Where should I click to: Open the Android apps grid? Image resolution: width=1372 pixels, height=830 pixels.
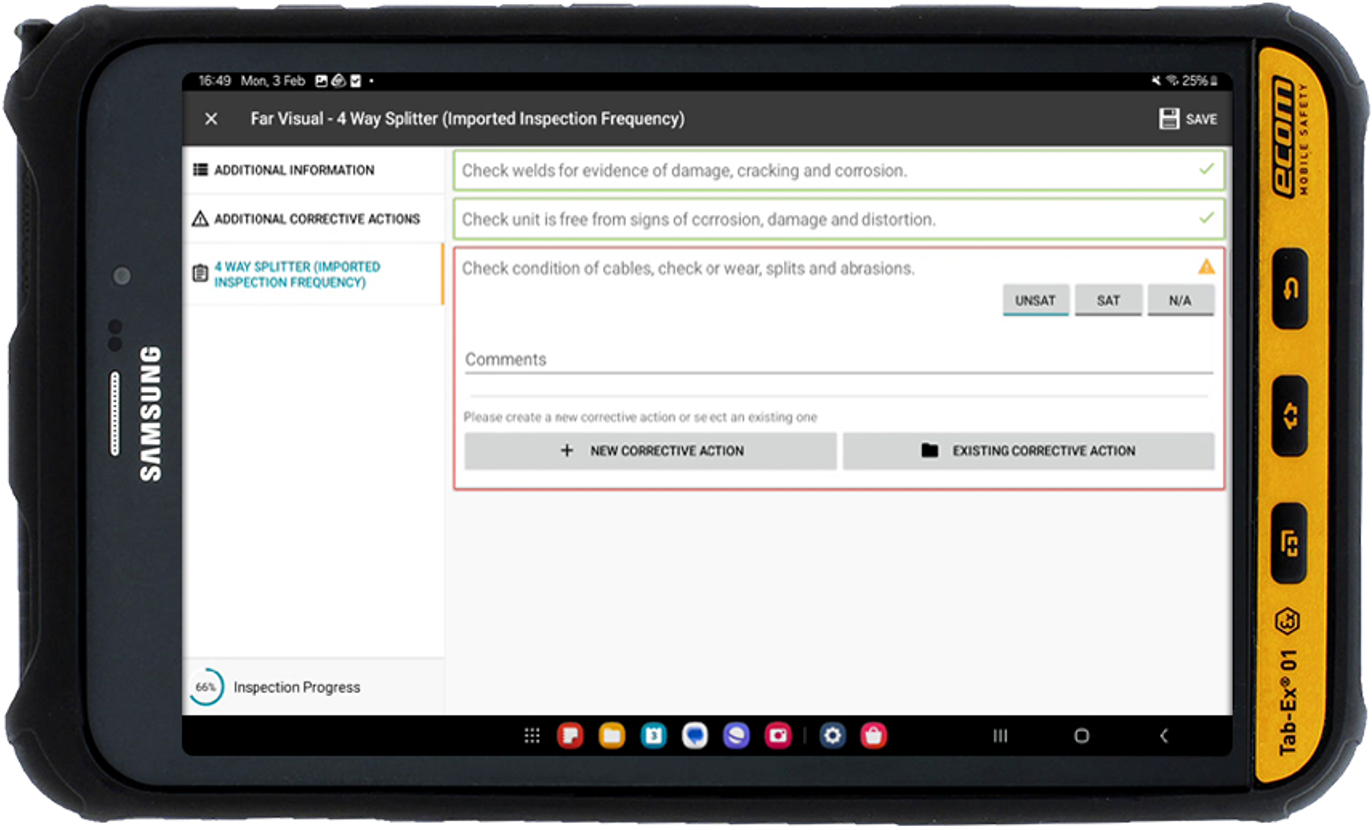click(x=532, y=736)
